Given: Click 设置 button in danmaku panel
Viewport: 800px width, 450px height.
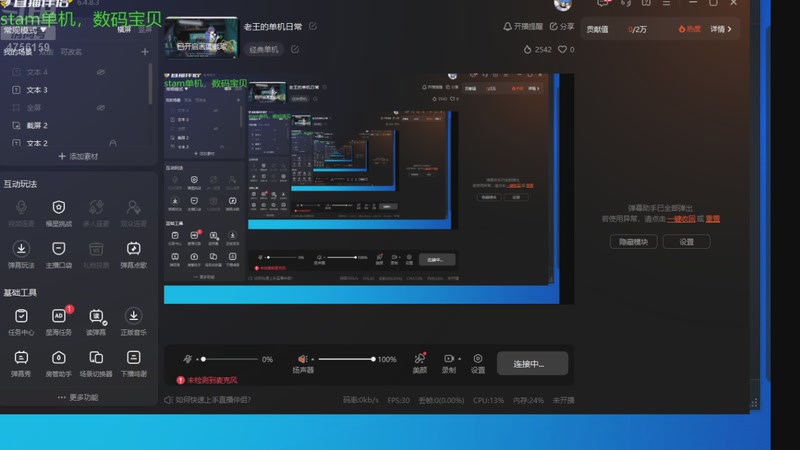Looking at the screenshot, I should point(686,242).
